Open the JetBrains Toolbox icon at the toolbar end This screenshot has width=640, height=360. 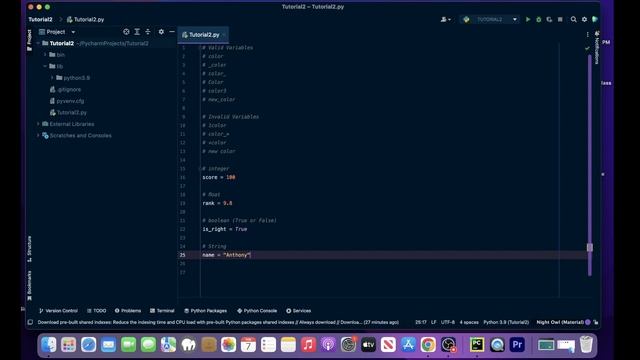point(595,19)
